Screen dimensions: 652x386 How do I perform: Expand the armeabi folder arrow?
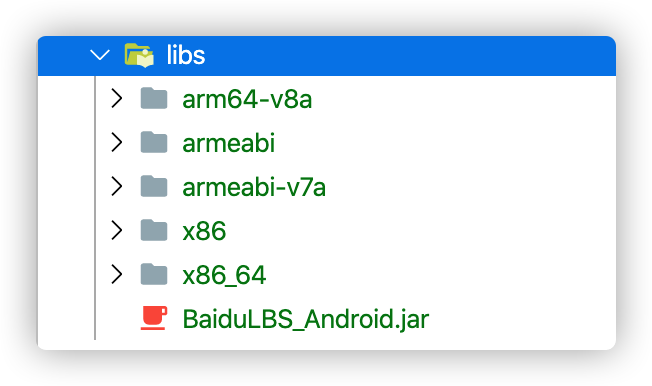pos(117,143)
